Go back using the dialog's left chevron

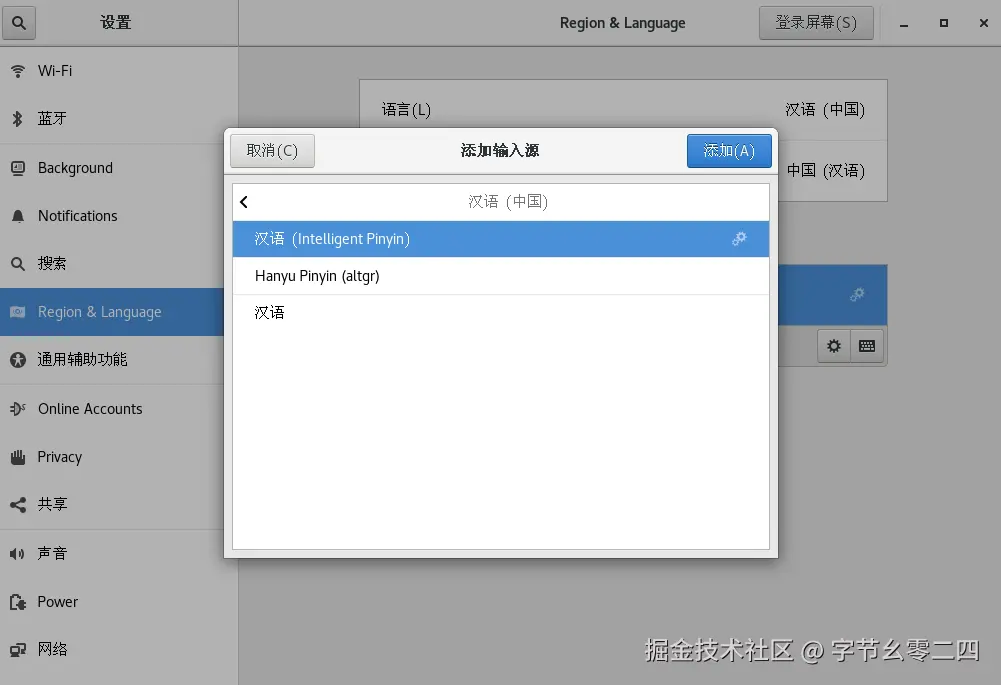(x=244, y=202)
